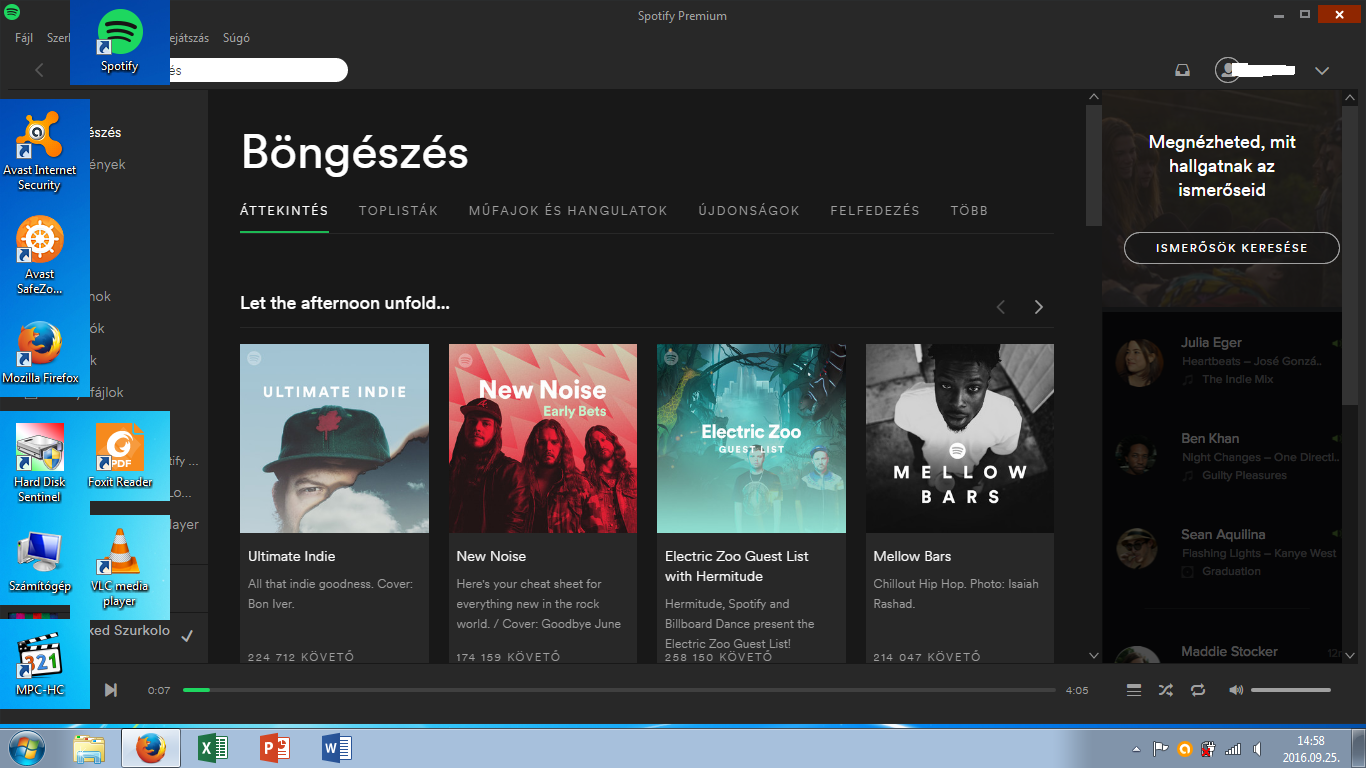Open the Mellow Bars playlist cover

click(960, 438)
